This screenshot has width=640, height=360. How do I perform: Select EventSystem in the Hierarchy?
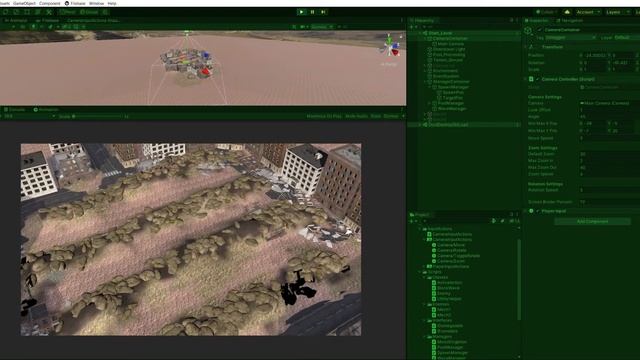(446, 76)
